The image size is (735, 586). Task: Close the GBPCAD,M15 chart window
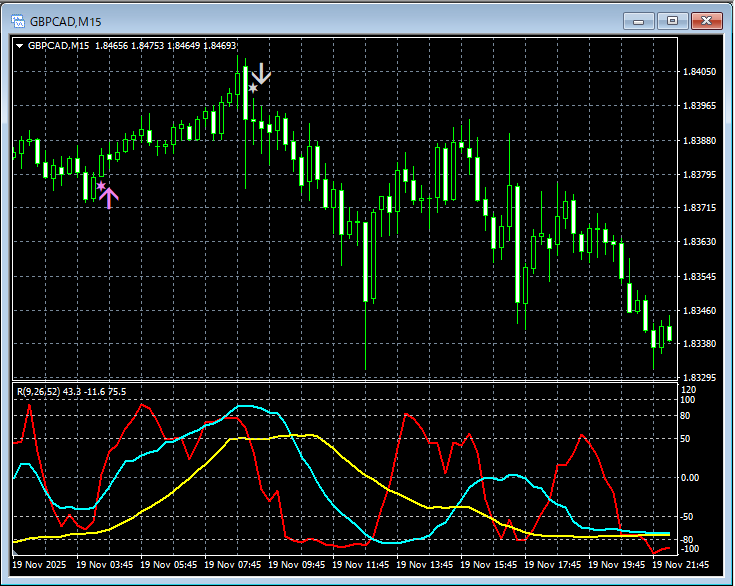(x=706, y=21)
